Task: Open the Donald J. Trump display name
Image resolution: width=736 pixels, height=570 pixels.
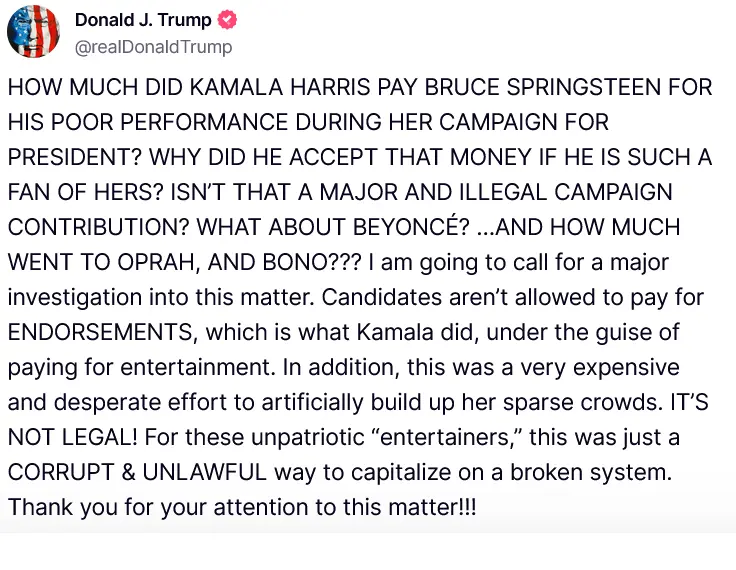Action: (x=145, y=20)
